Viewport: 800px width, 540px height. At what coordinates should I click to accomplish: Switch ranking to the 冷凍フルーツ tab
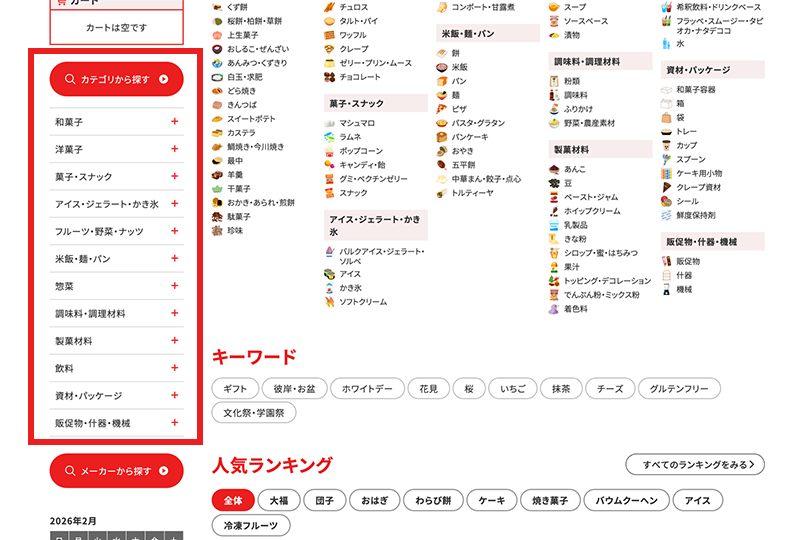pos(251,525)
